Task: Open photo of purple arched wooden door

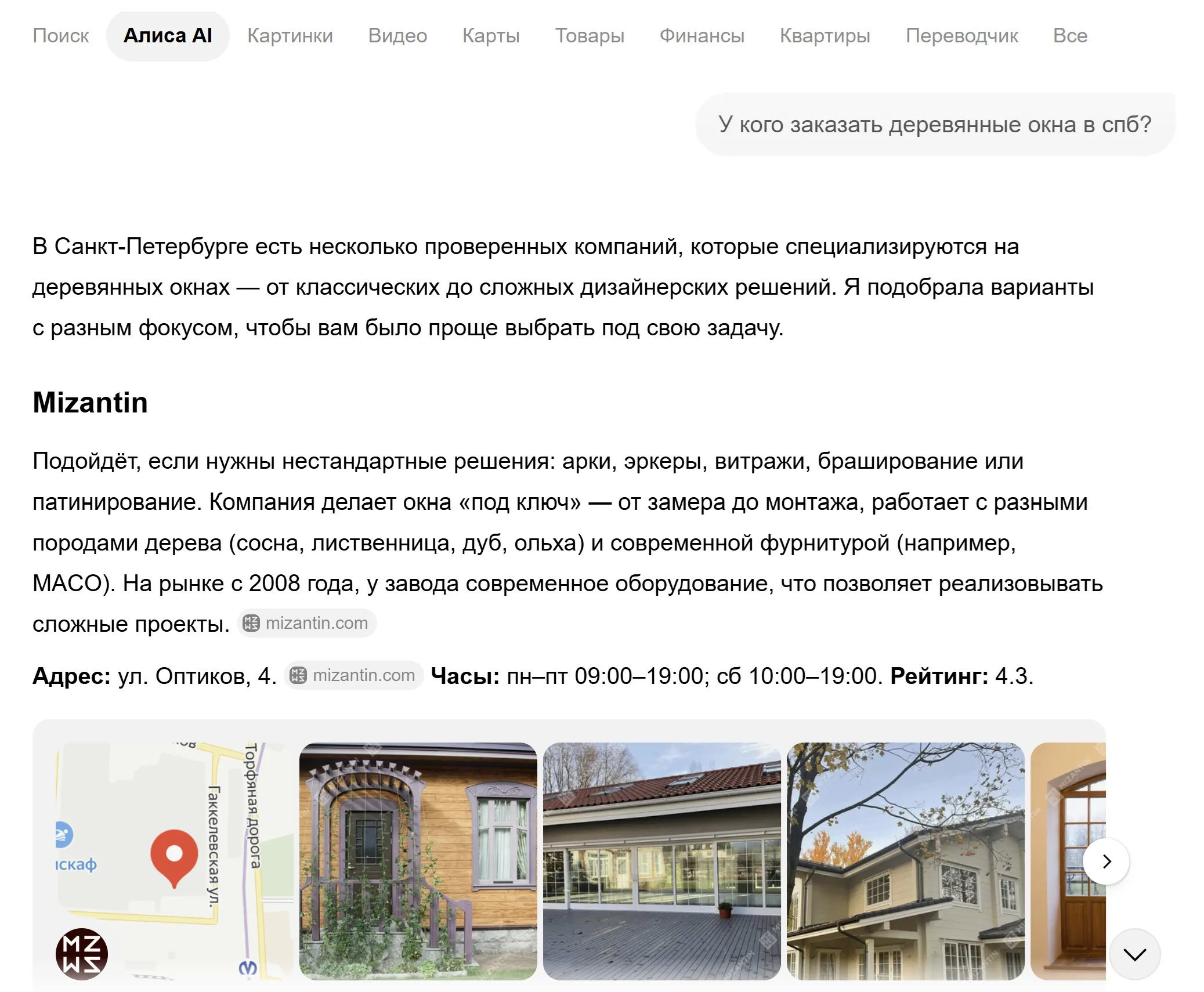Action: tap(418, 861)
